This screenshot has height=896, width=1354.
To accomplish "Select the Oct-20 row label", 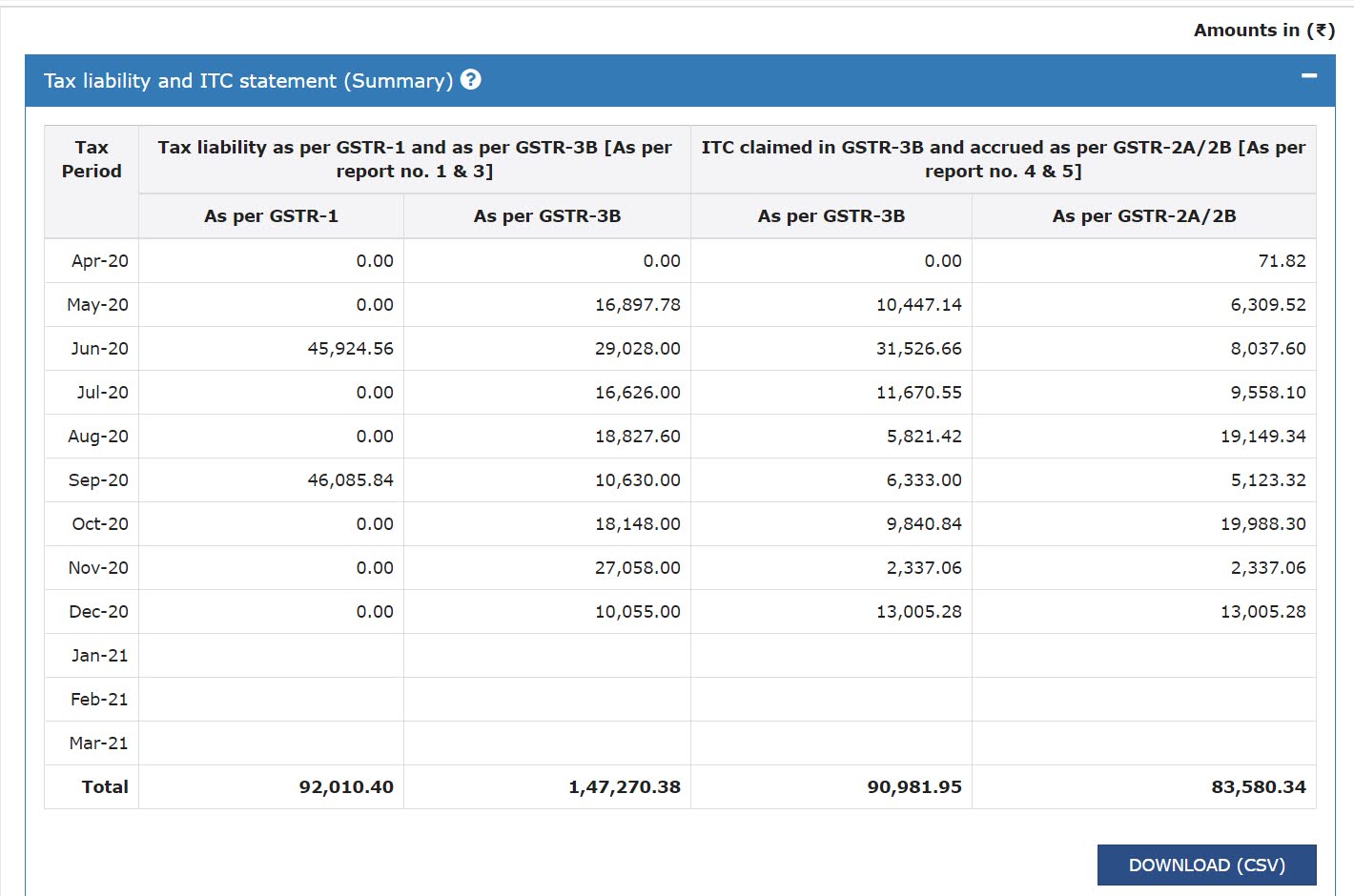I will (x=98, y=523).
